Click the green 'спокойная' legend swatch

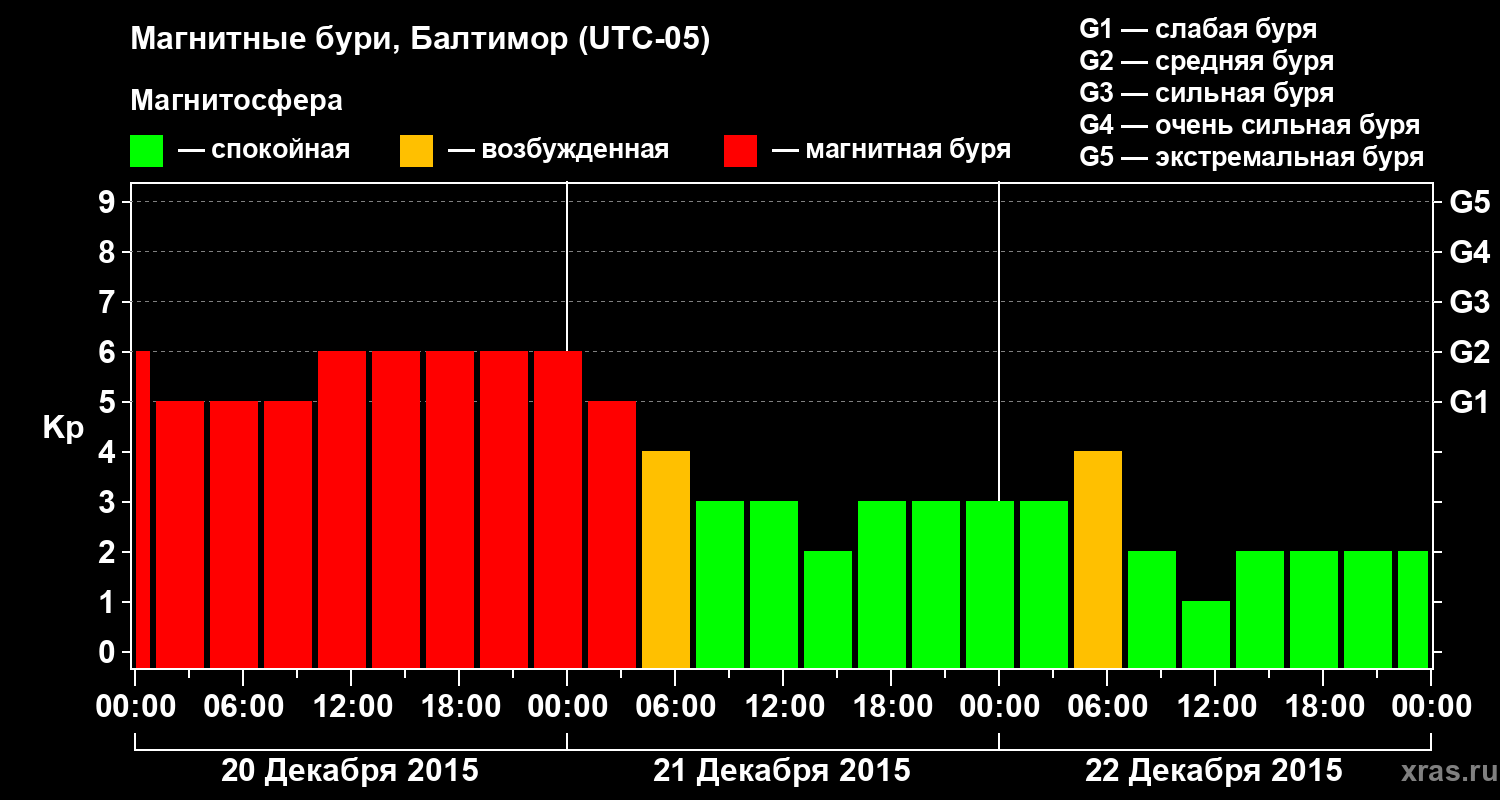146,151
